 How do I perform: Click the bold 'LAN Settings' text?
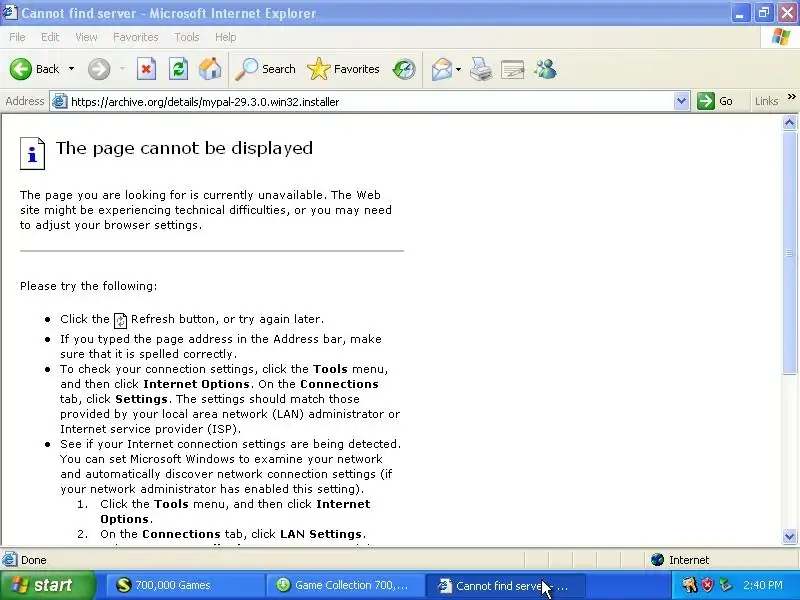tap(321, 534)
